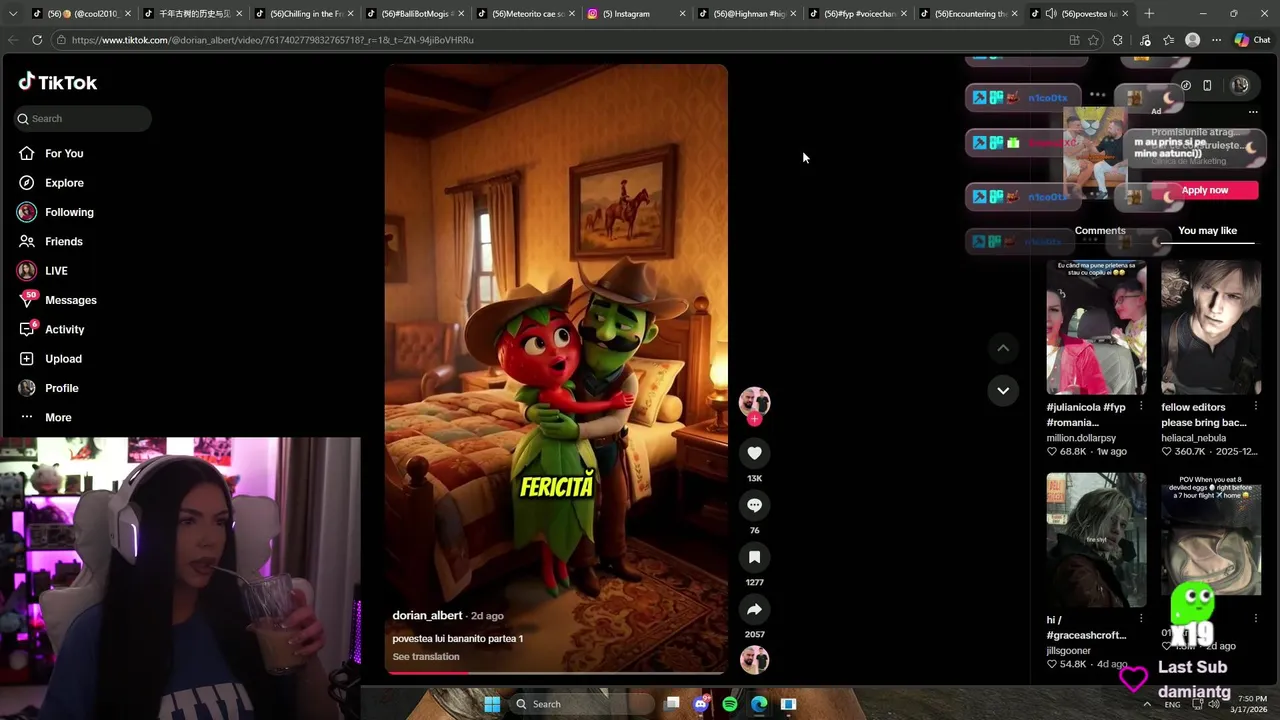This screenshot has height=720, width=1280.
Task: Bookmark the video to favorites
Action: tap(754, 557)
